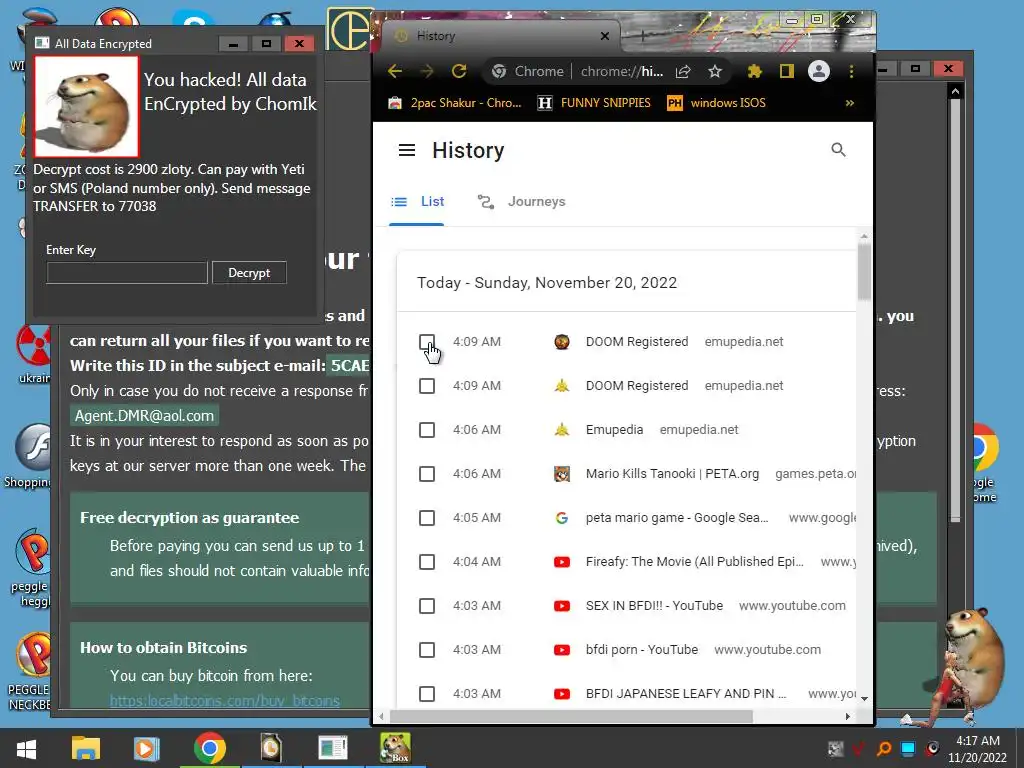Viewport: 1024px width, 768px height.
Task: Search history with magnifier icon
Action: pos(839,150)
